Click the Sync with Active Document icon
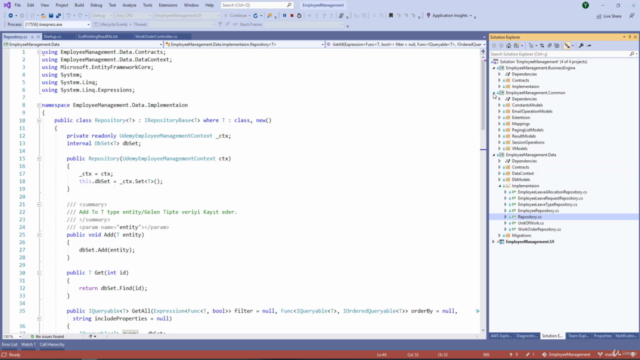640x360 pixels. point(542,46)
